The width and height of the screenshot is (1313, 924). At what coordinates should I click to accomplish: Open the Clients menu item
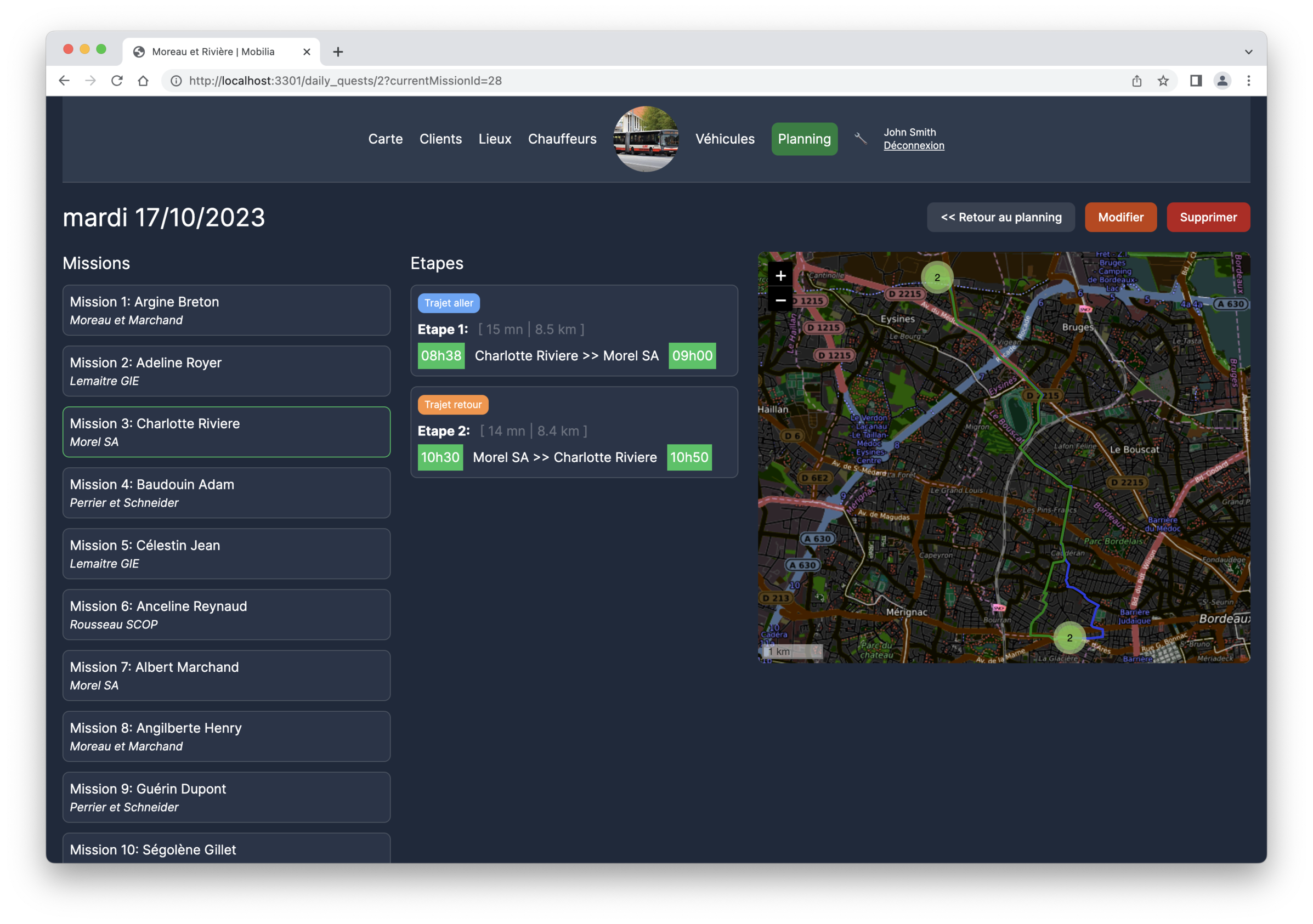[x=440, y=139]
